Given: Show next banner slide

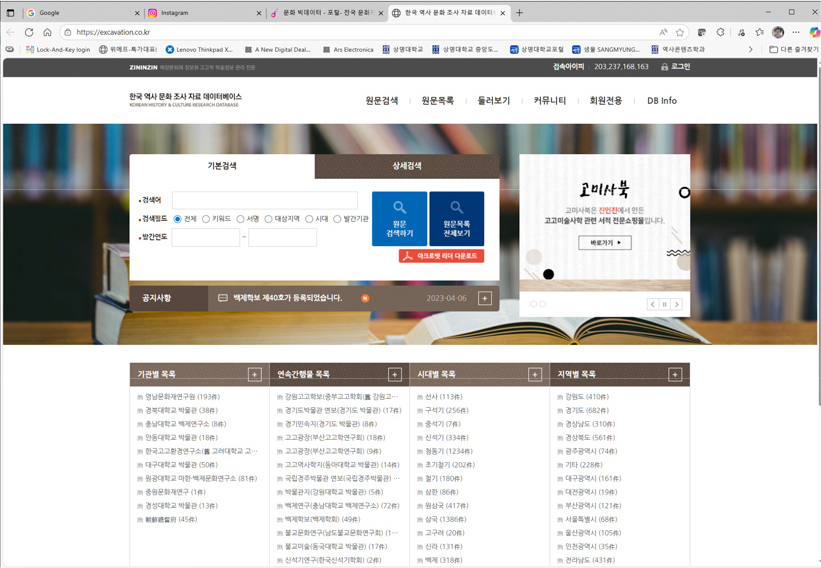Looking at the screenshot, I should coord(676,304).
